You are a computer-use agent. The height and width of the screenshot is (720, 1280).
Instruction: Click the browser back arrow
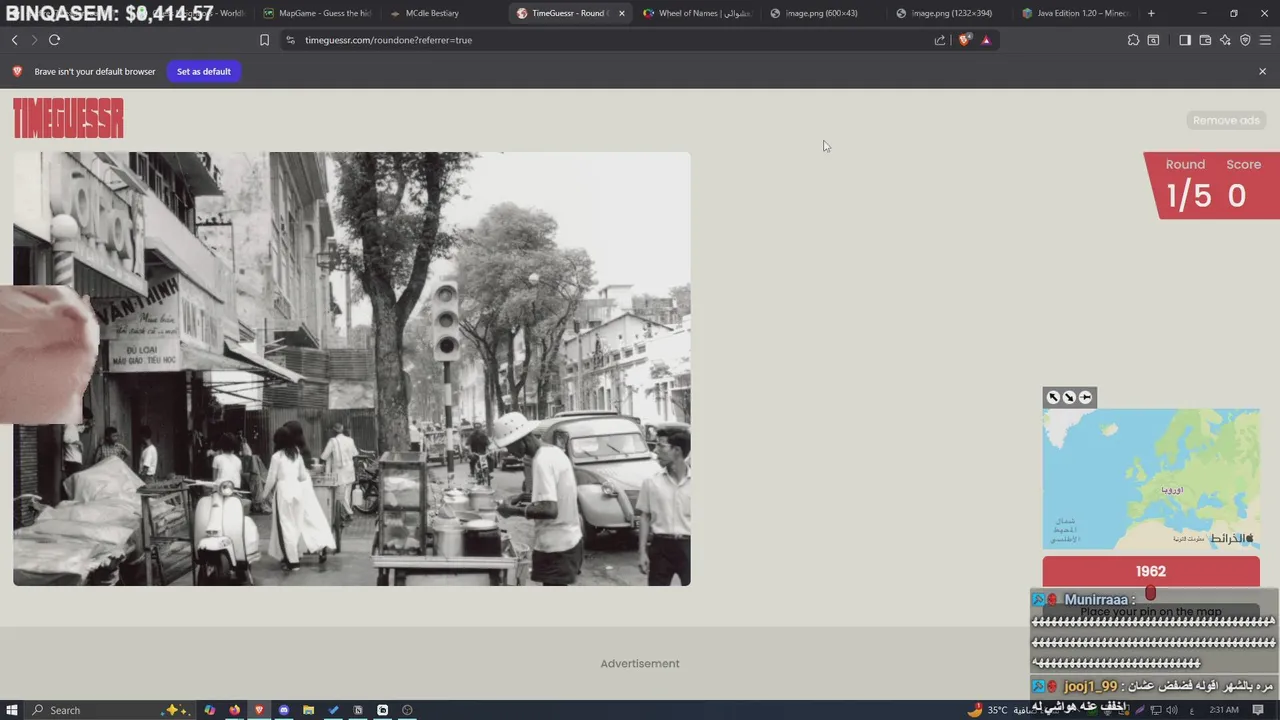click(x=15, y=40)
